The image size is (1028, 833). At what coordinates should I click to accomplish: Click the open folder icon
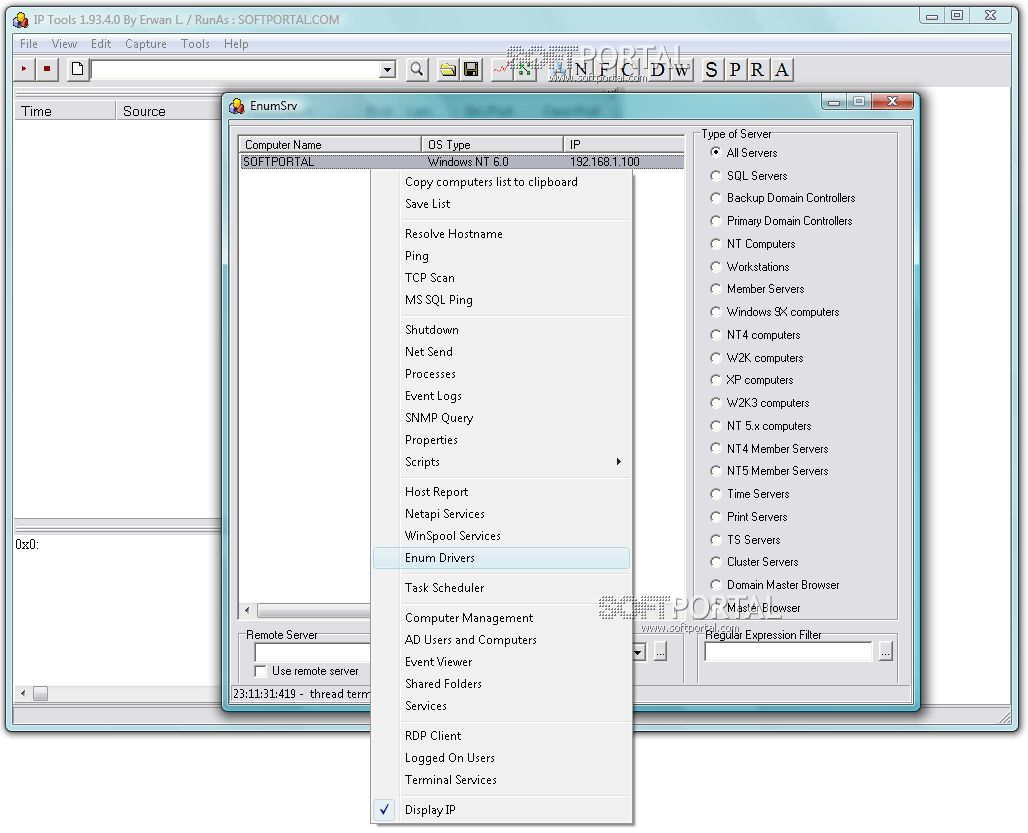[x=448, y=69]
